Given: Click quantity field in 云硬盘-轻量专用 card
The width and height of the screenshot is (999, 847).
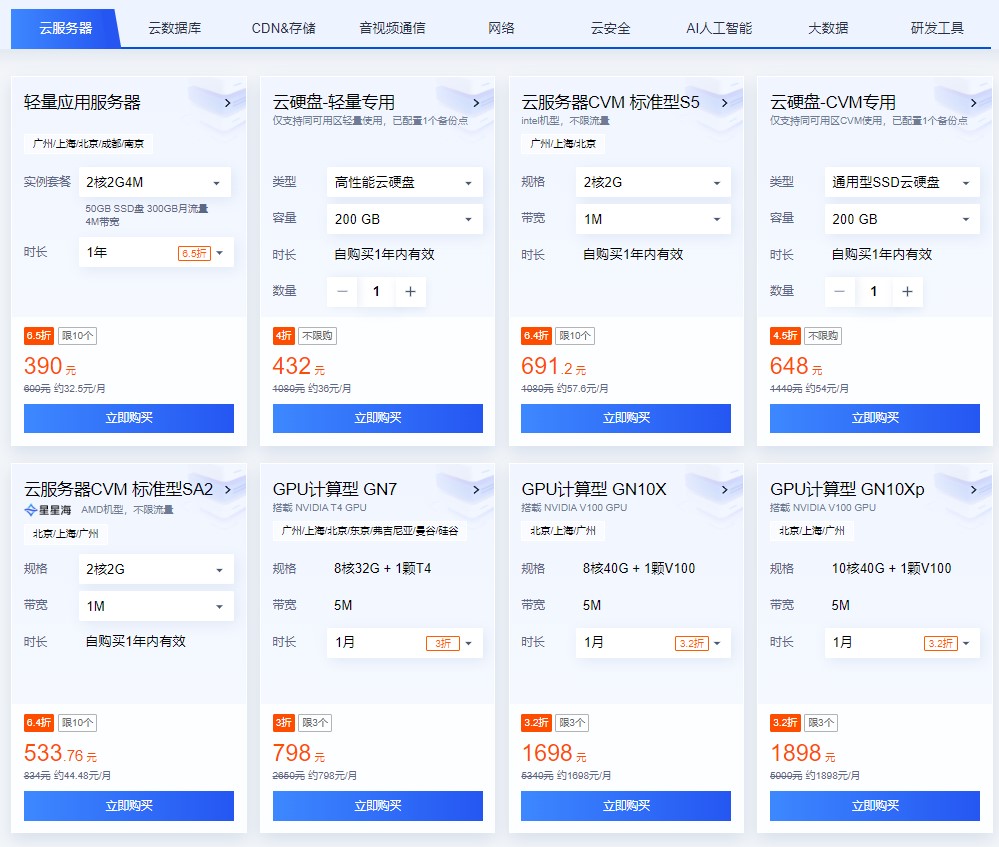Looking at the screenshot, I should 377,291.
